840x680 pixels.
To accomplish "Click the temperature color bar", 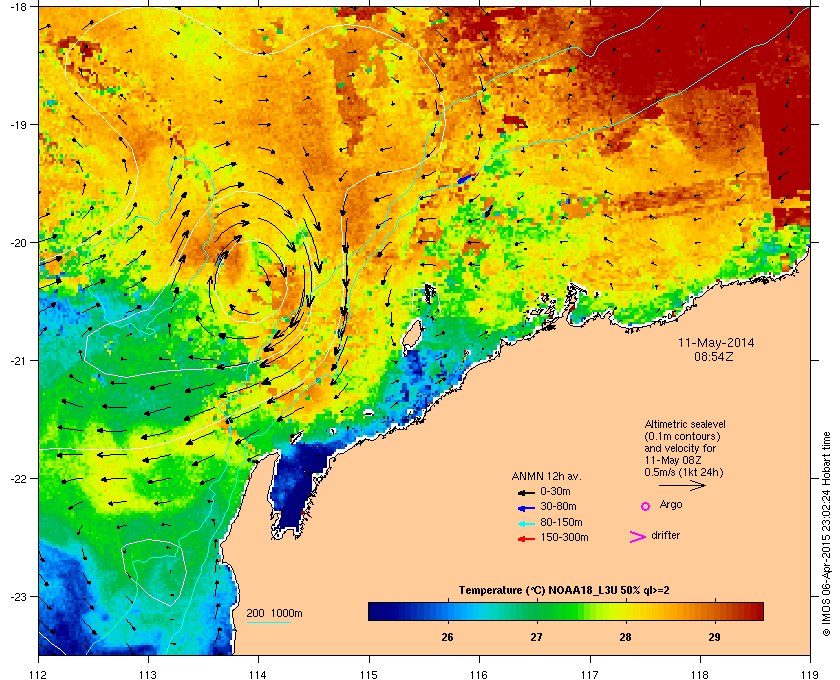I will click(566, 611).
